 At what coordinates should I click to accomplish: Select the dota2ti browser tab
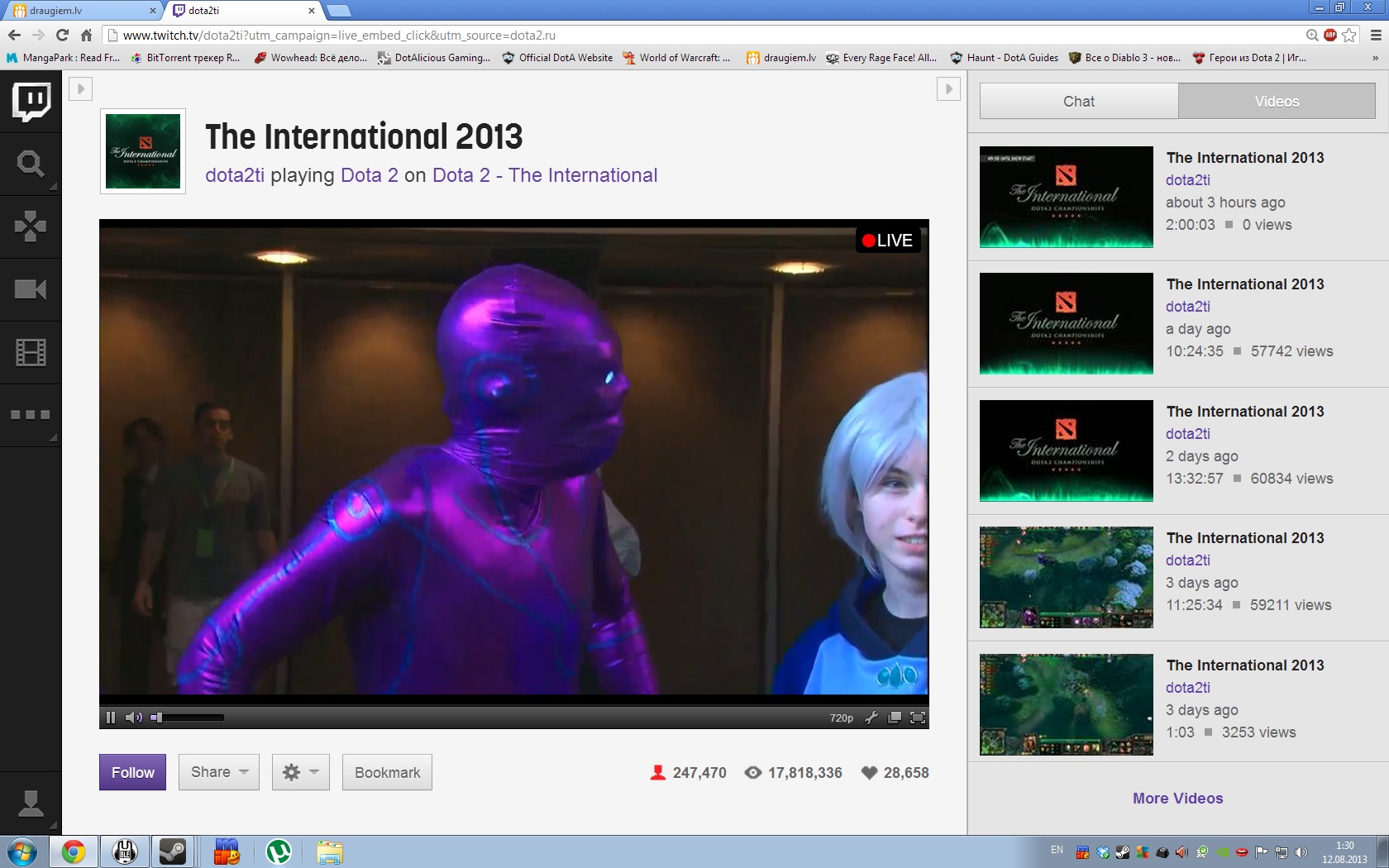pyautogui.click(x=243, y=11)
